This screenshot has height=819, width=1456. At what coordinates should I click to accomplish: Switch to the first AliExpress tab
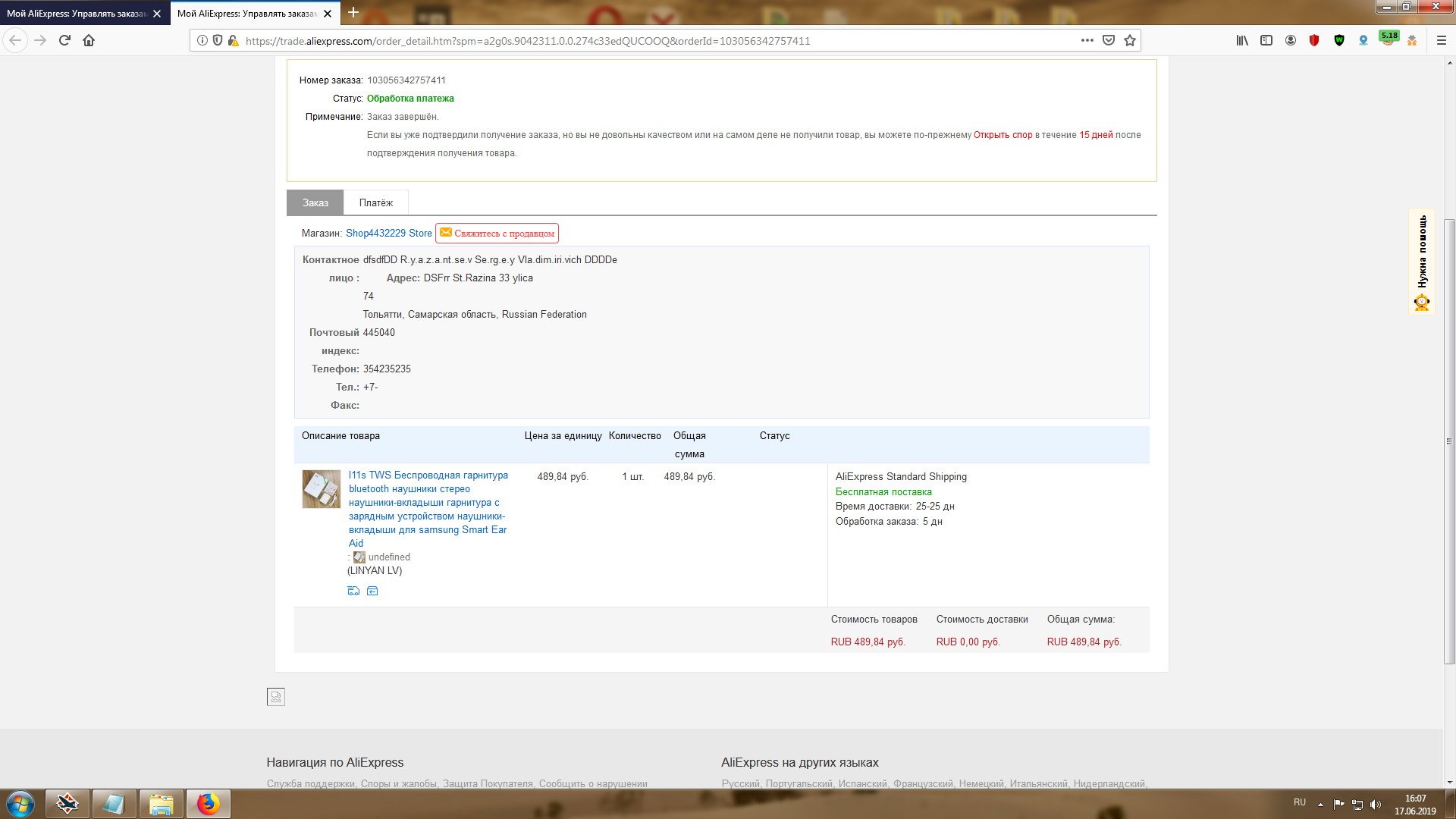coord(76,14)
